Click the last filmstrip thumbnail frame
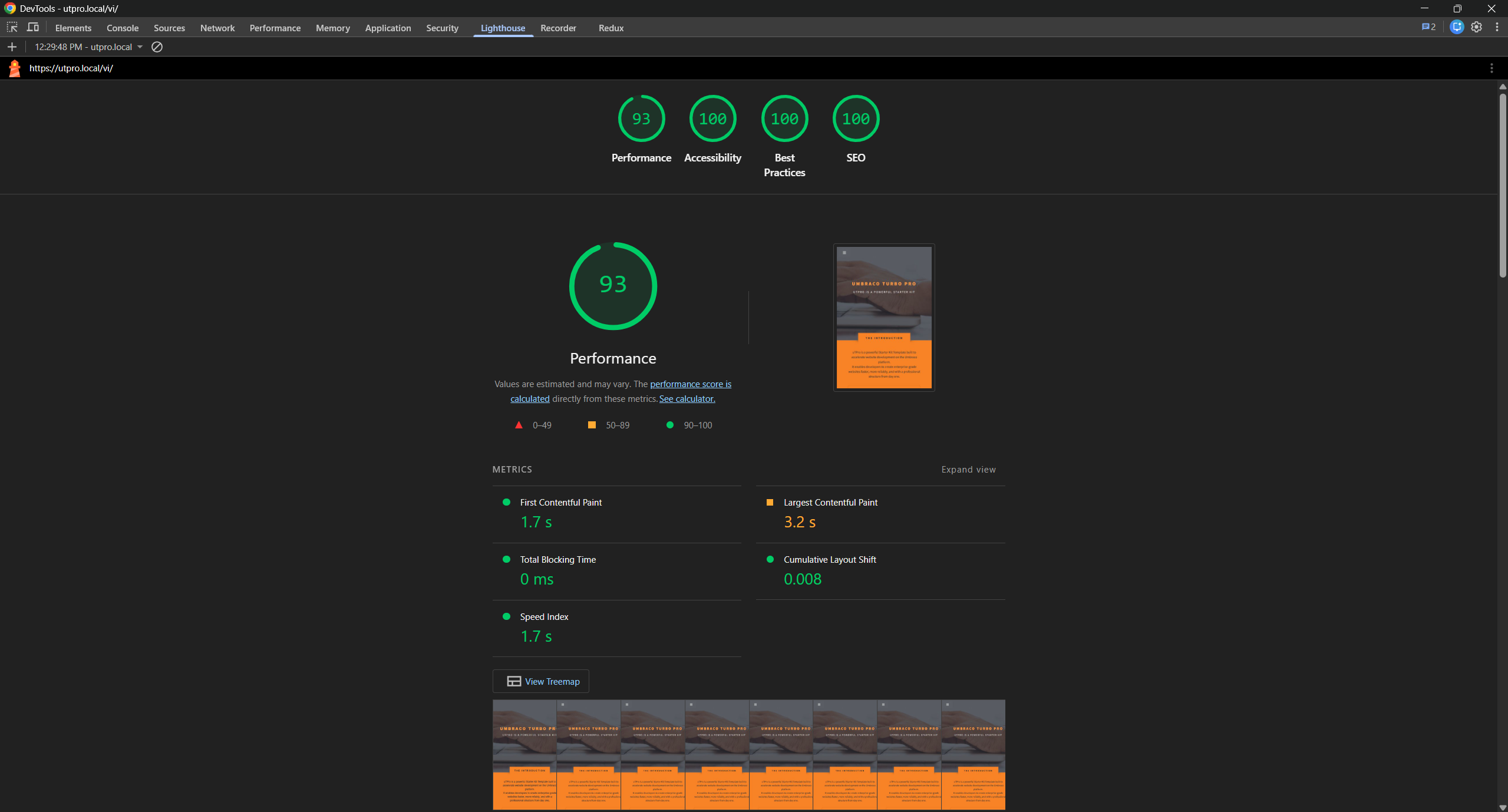 pyautogui.click(x=973, y=754)
